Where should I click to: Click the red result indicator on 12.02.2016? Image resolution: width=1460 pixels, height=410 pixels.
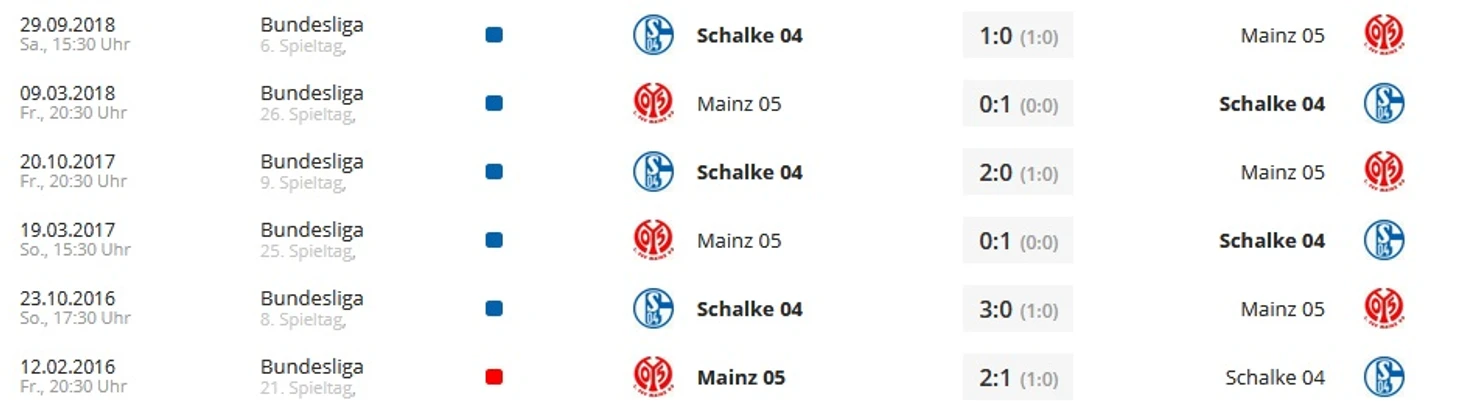pos(494,377)
